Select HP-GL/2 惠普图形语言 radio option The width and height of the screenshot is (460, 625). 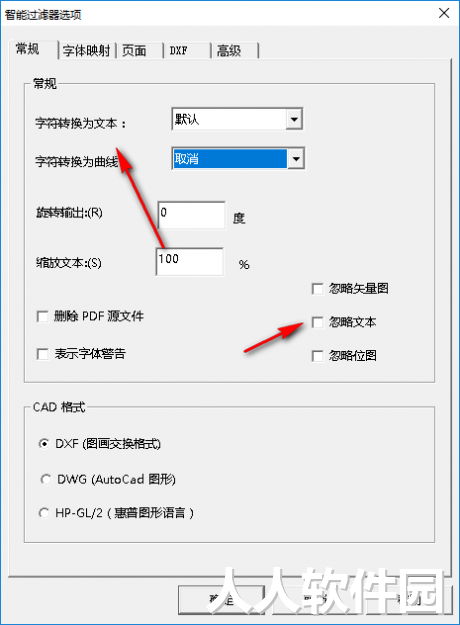click(44, 513)
